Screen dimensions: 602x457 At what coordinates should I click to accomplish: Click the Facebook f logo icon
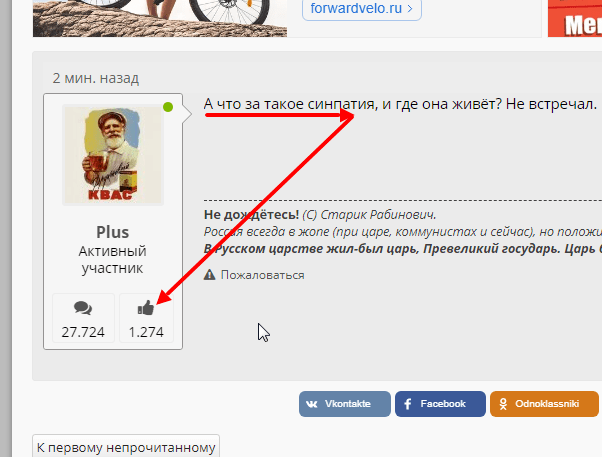click(x=408, y=404)
